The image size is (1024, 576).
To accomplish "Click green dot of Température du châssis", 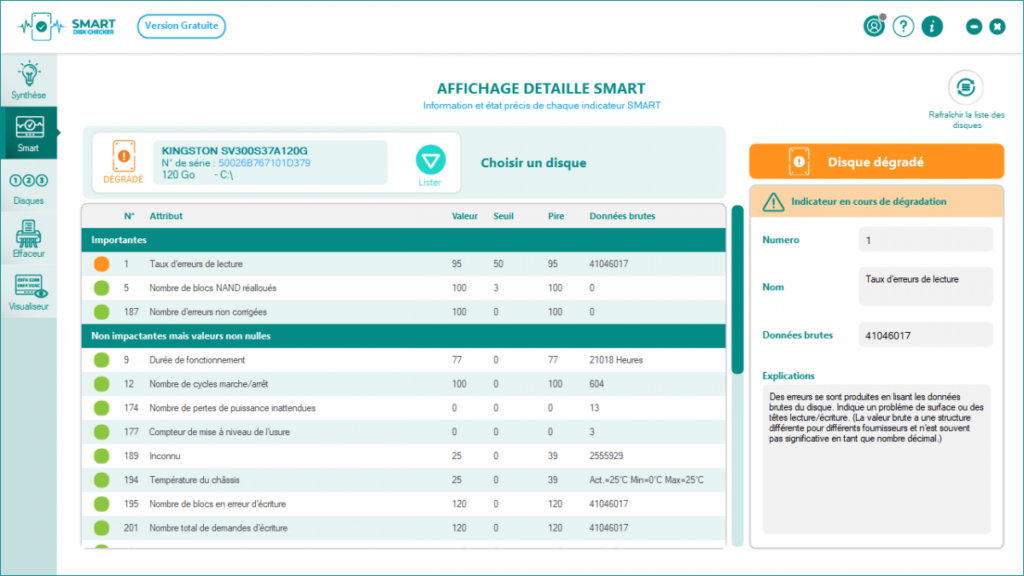I will point(101,480).
